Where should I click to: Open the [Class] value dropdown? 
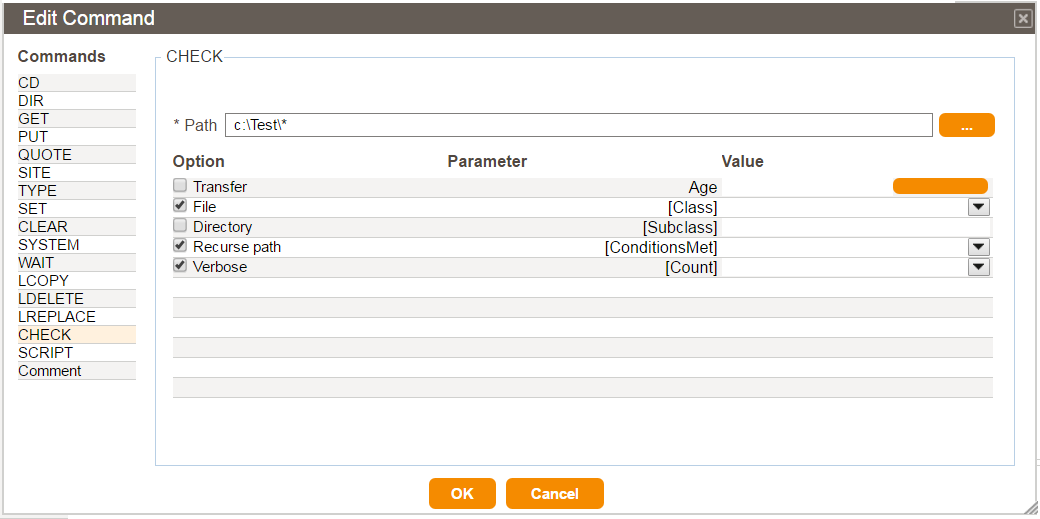(x=979, y=208)
